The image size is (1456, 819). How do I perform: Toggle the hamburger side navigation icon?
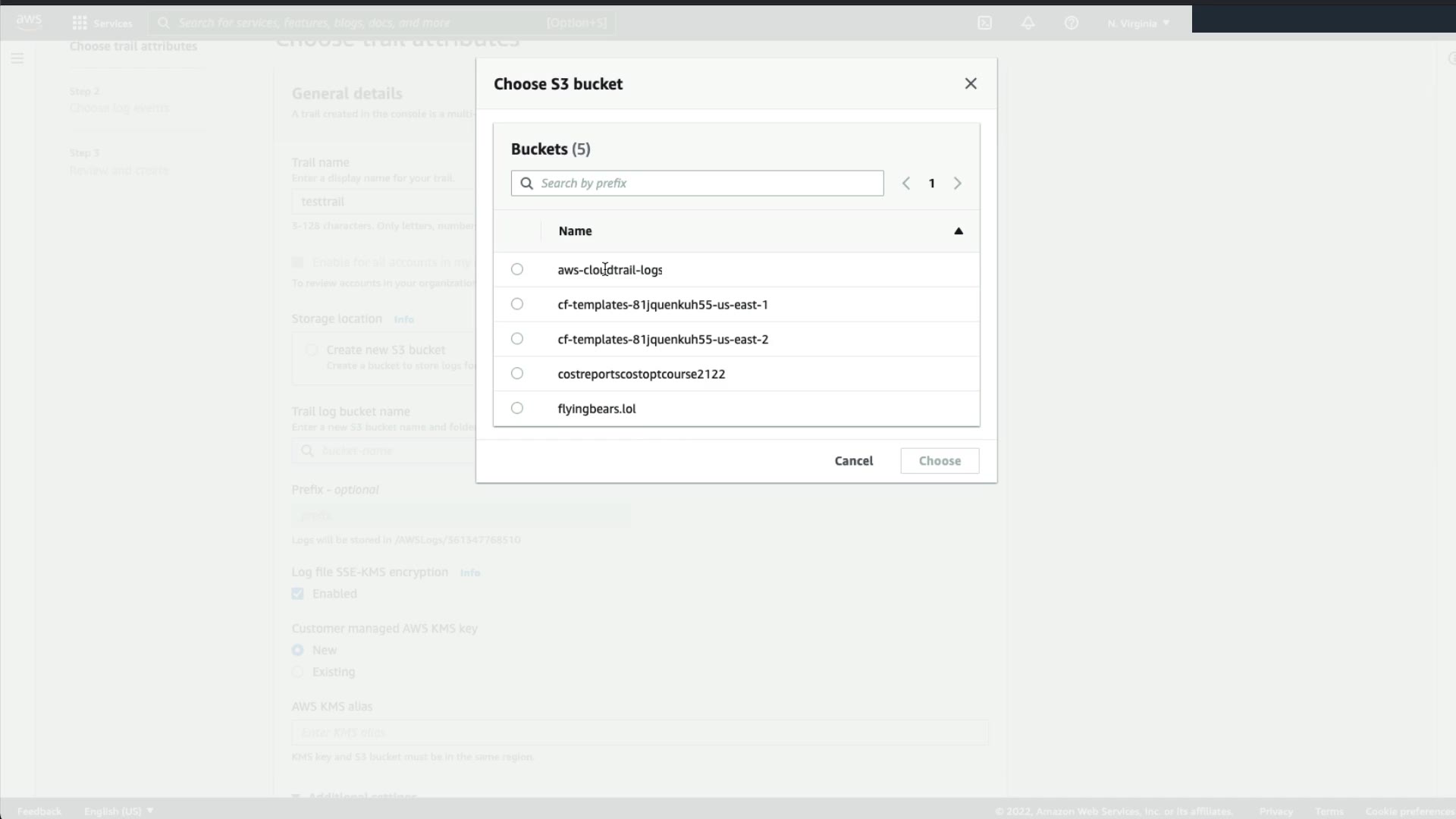click(17, 58)
